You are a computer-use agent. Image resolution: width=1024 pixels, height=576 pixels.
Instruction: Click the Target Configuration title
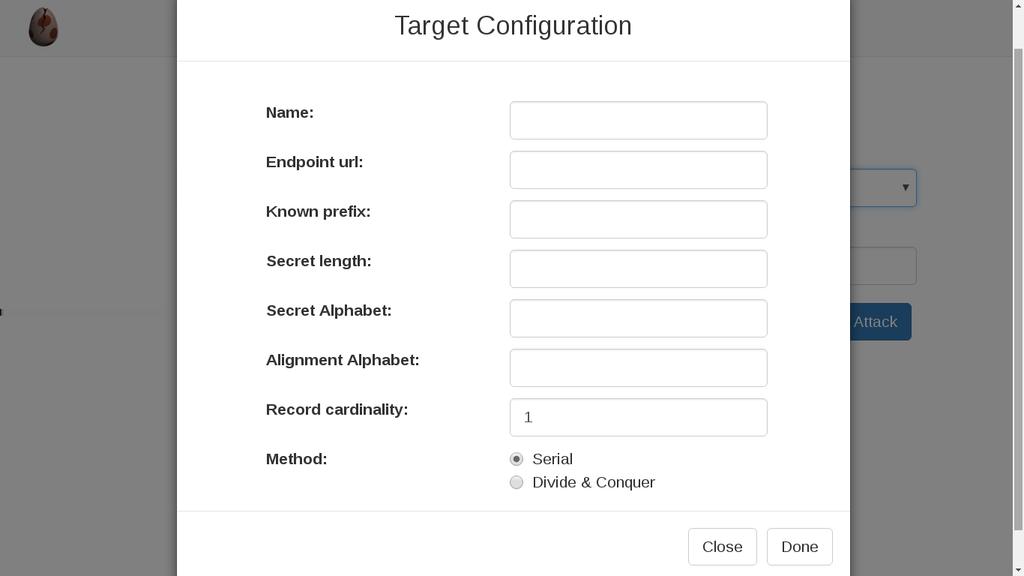pos(513,26)
